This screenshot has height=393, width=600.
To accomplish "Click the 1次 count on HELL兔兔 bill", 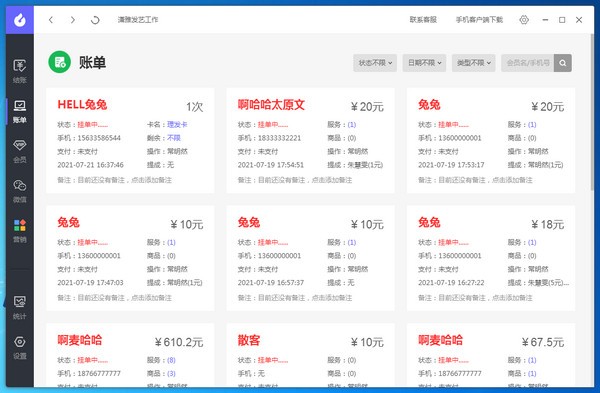I will (194, 107).
